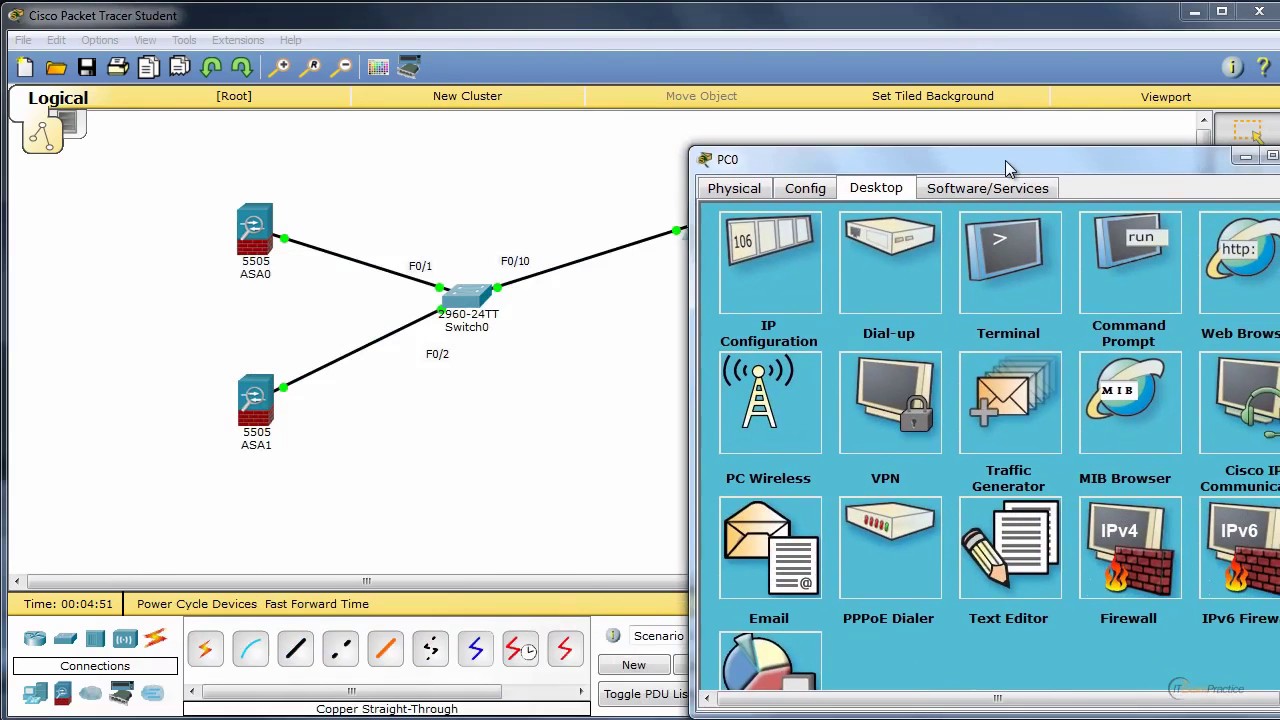1280x720 pixels.
Task: Pick Copper Cross-Over dashed cable
Action: (x=340, y=649)
